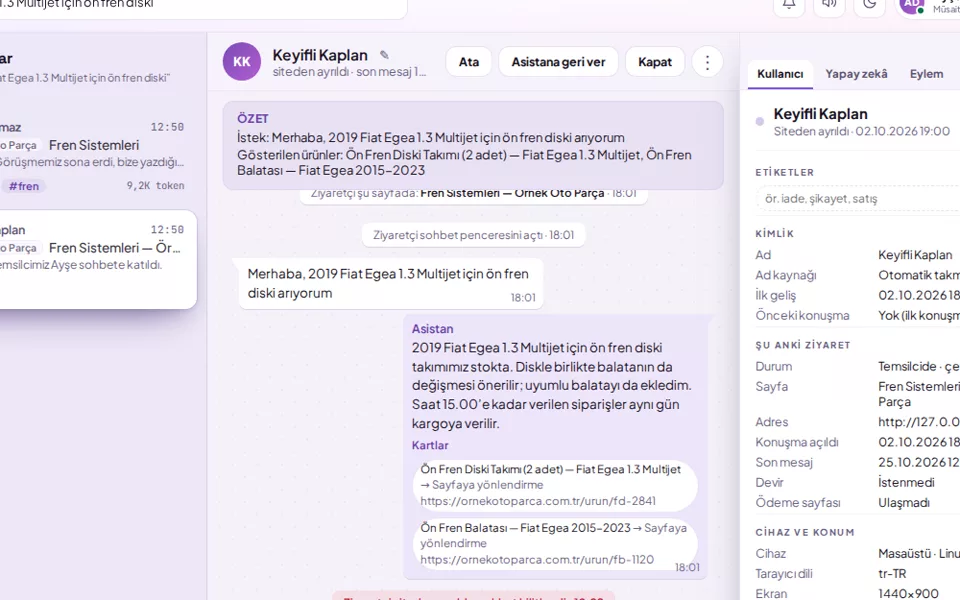Image resolution: width=960 pixels, height=600 pixels.
Task: Click the search field with fren diski query
Action: pyautogui.click(x=202, y=5)
